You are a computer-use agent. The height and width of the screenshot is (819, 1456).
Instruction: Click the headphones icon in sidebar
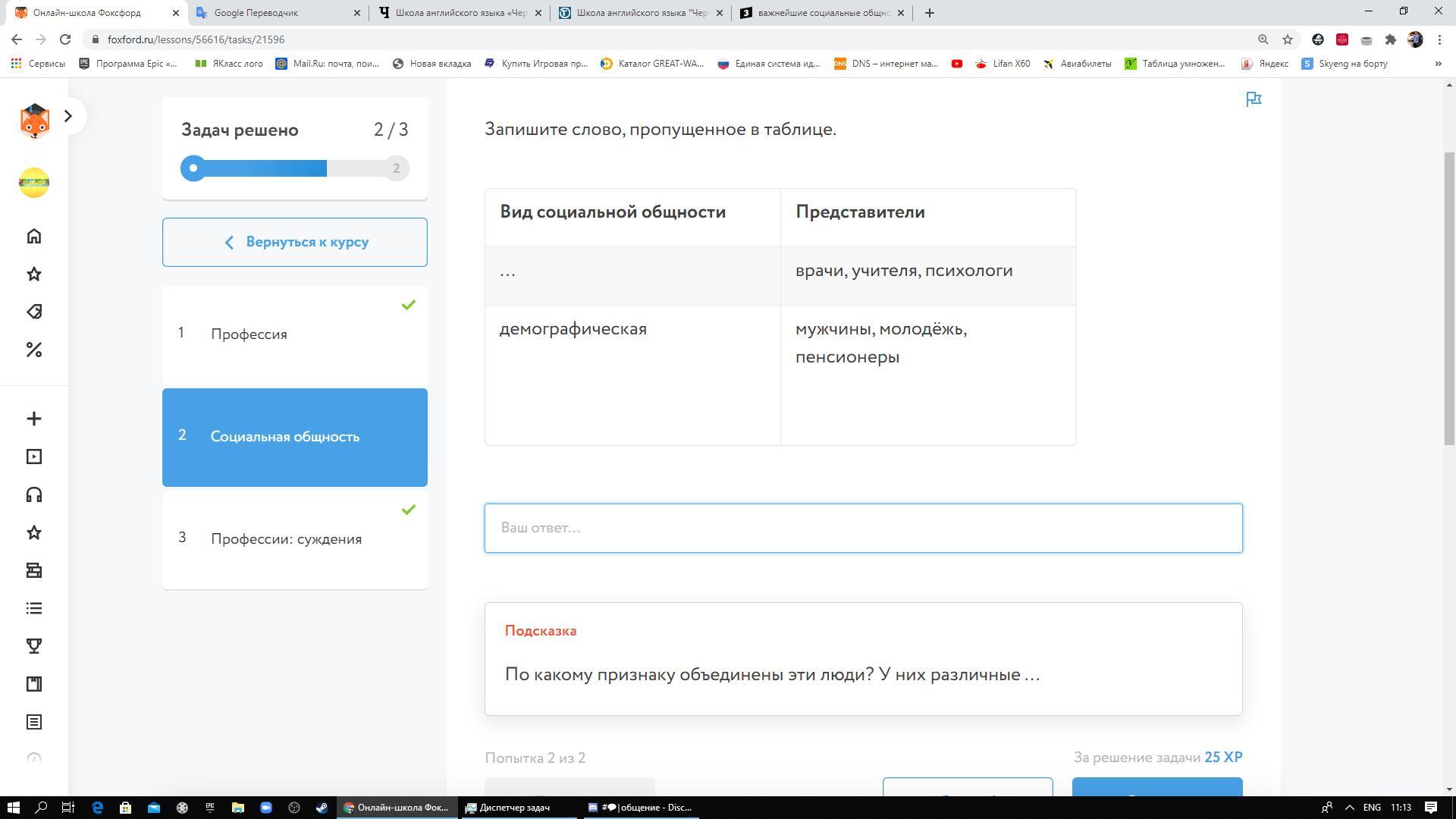pos(33,494)
